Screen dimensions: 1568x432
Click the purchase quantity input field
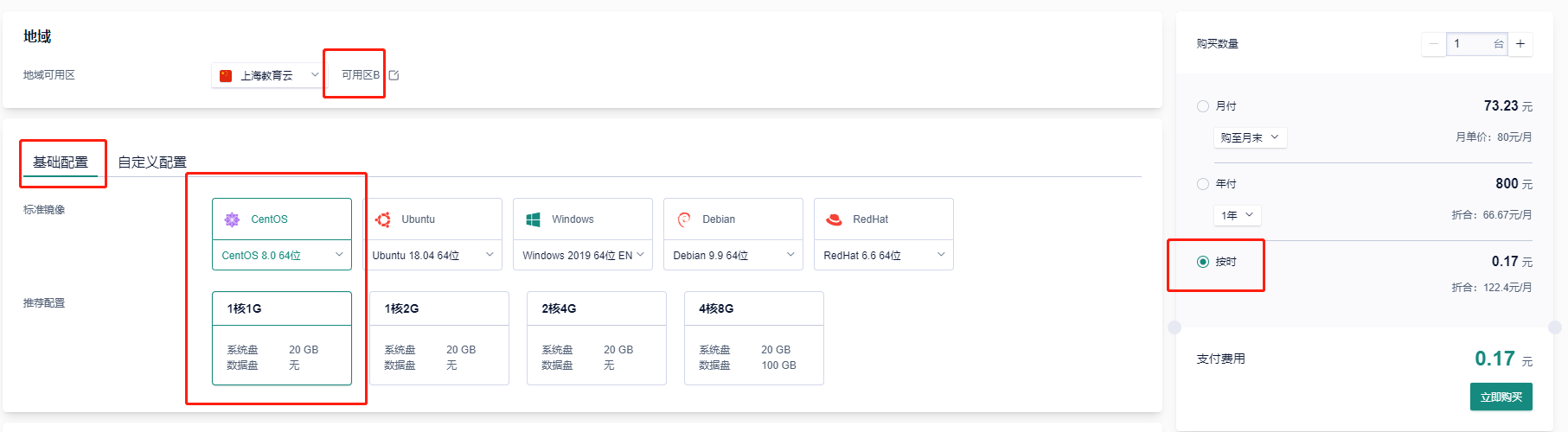[x=1470, y=44]
